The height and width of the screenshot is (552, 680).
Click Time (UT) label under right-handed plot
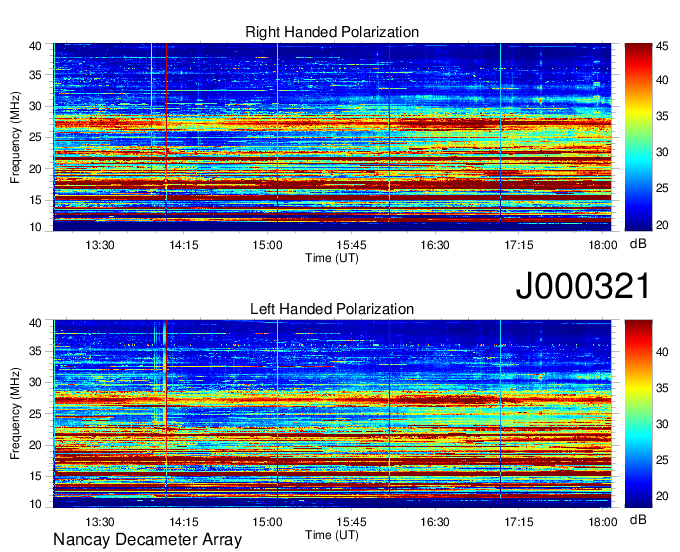pos(332,258)
